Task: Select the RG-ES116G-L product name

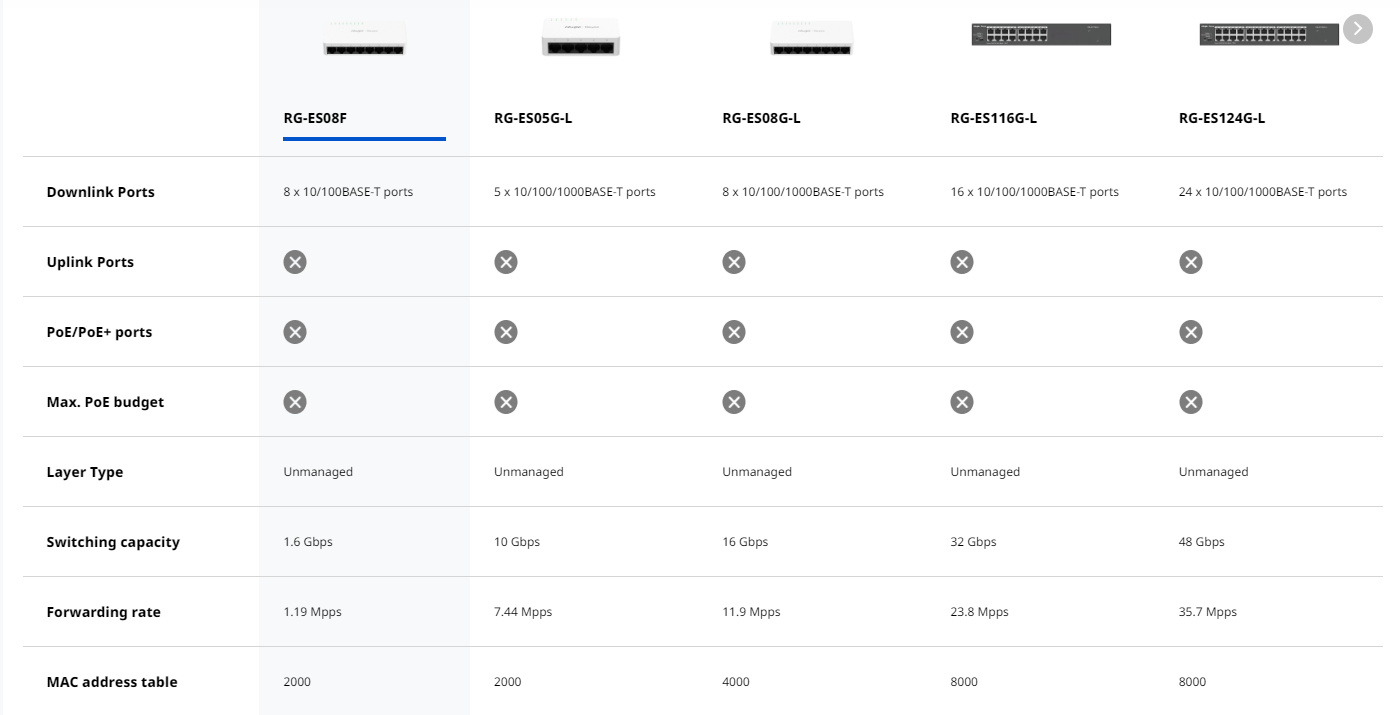Action: [x=993, y=118]
